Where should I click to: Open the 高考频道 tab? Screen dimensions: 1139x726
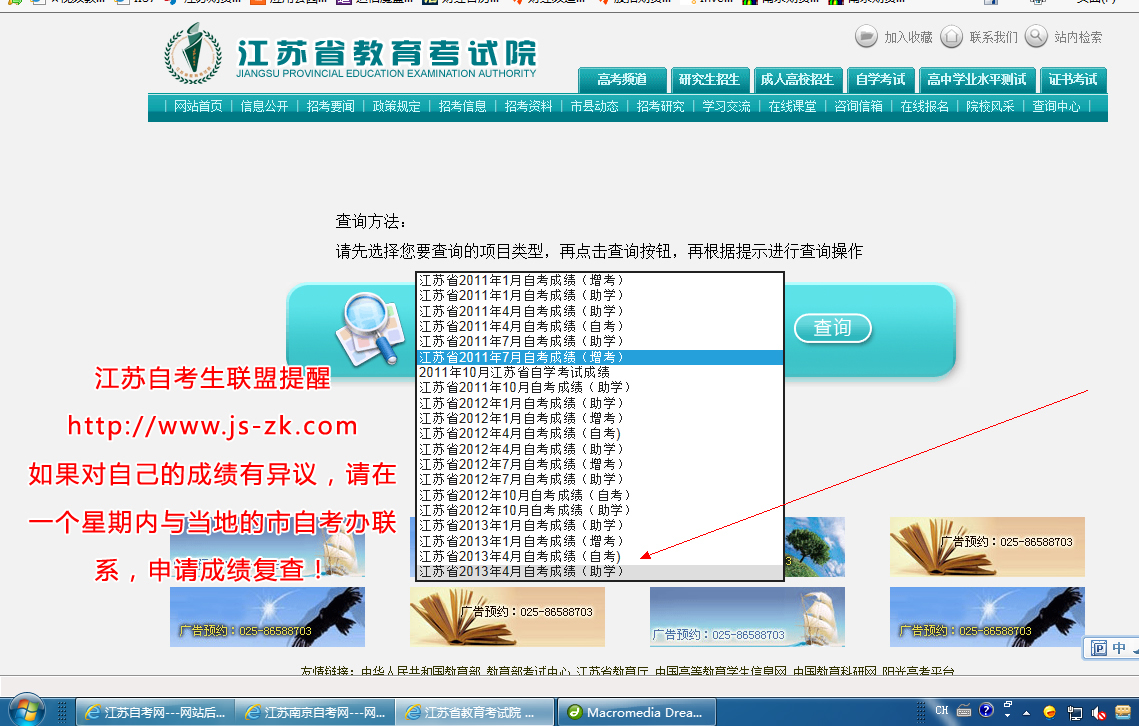click(622, 80)
